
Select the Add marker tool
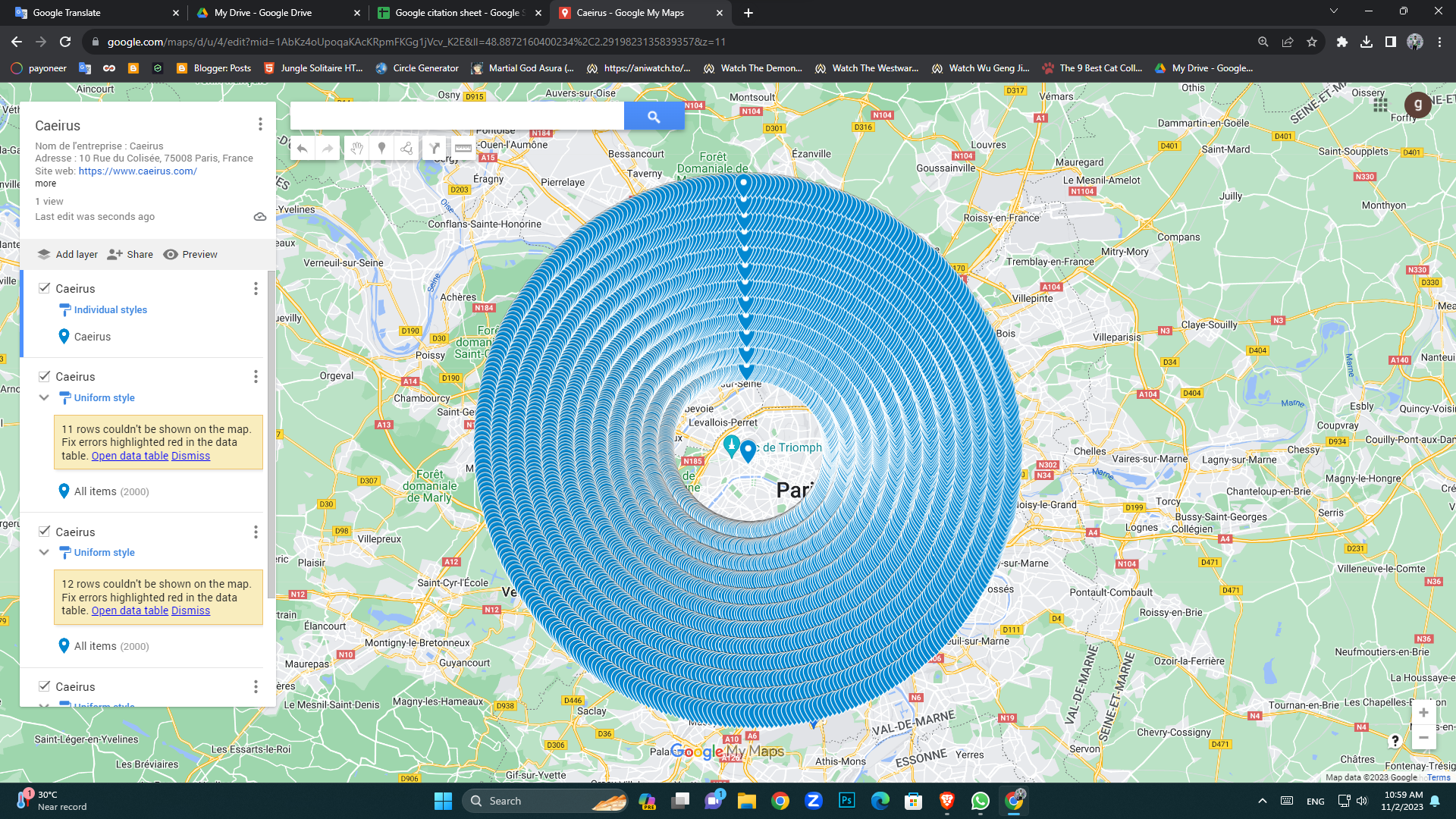pyautogui.click(x=382, y=148)
